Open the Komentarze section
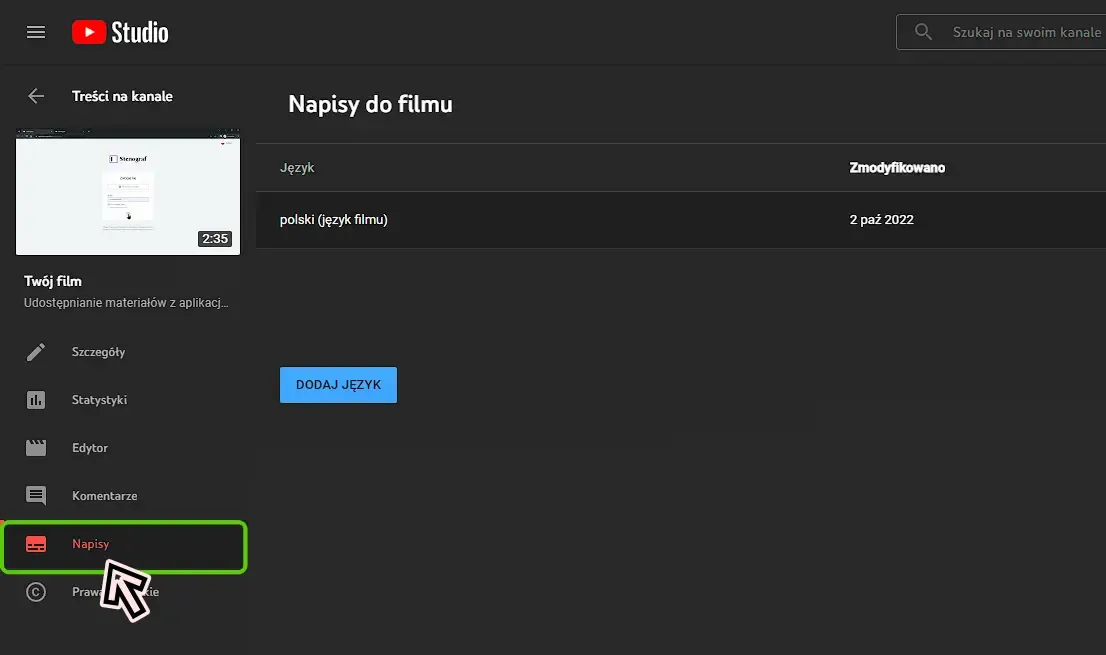 pos(104,496)
